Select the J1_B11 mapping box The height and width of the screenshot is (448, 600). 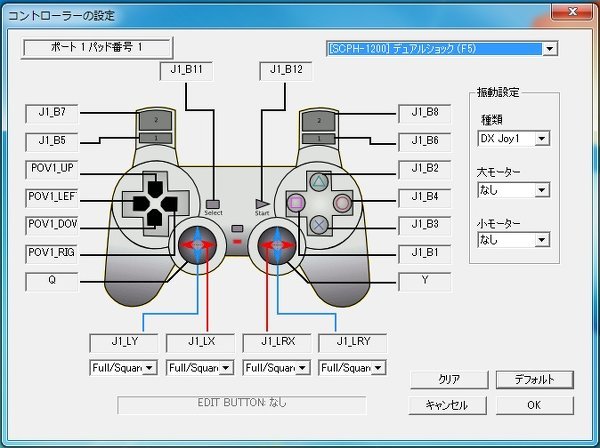[x=185, y=71]
